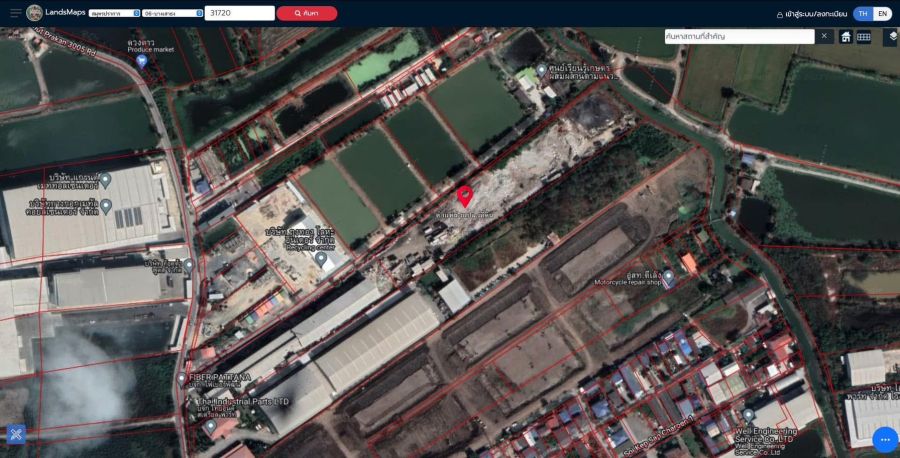This screenshot has height=458, width=900.
Task: Click the home icon next to place search
Action: click(x=846, y=37)
